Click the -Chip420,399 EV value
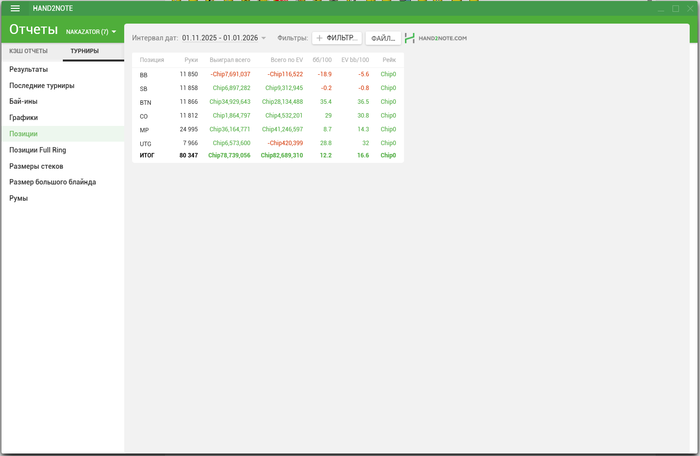 click(x=286, y=143)
